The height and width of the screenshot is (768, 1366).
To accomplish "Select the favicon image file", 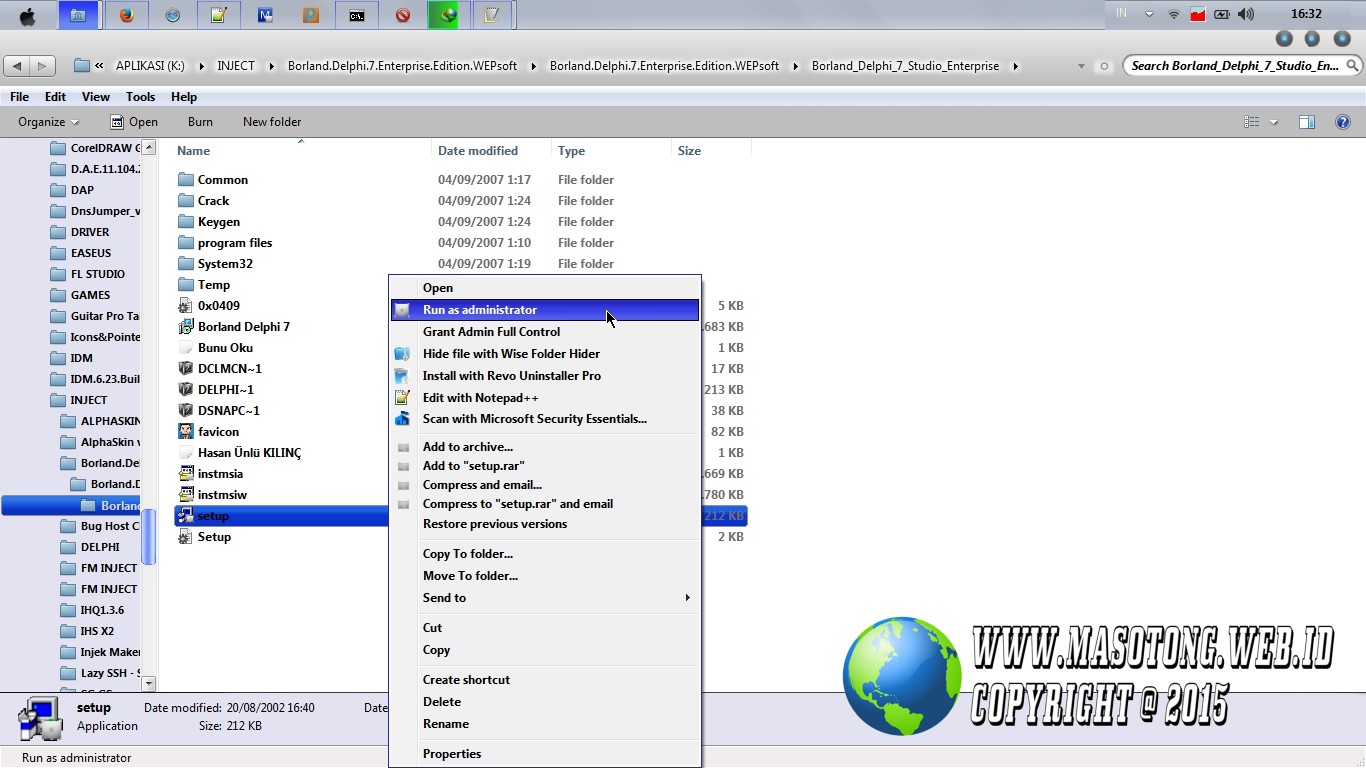I will point(208,432).
